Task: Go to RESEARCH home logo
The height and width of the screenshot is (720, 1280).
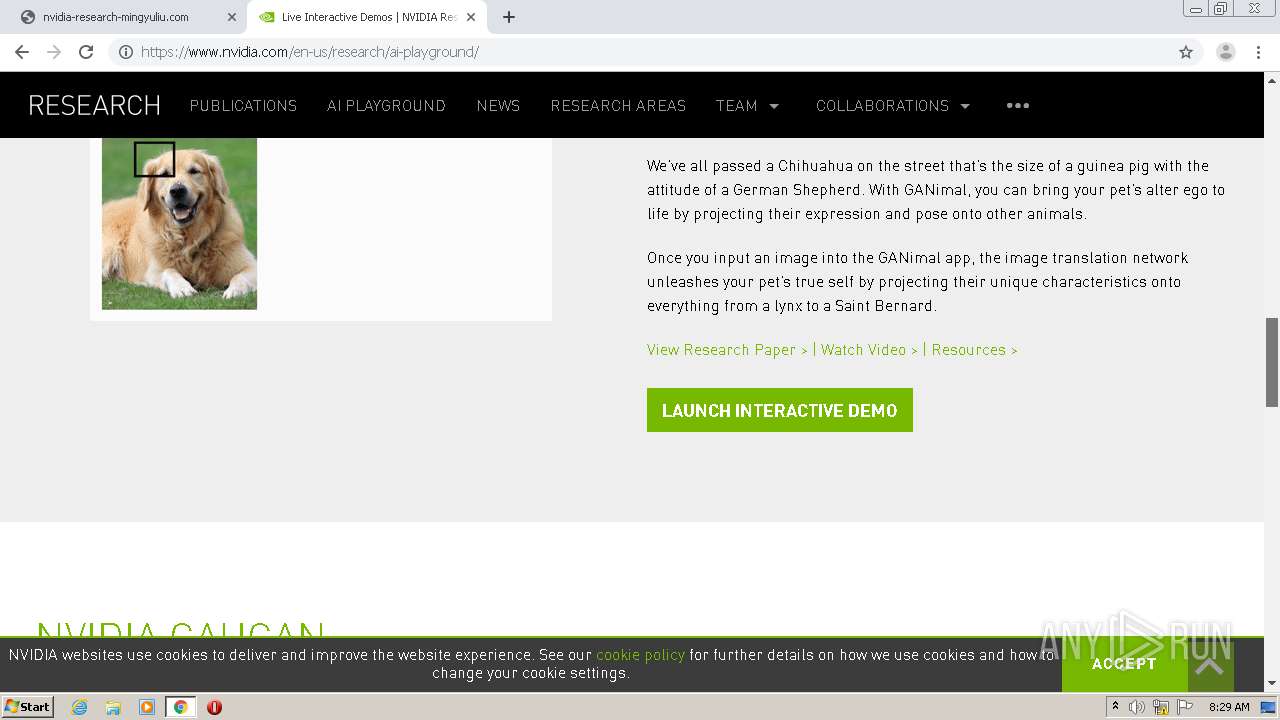Action: tap(94, 105)
